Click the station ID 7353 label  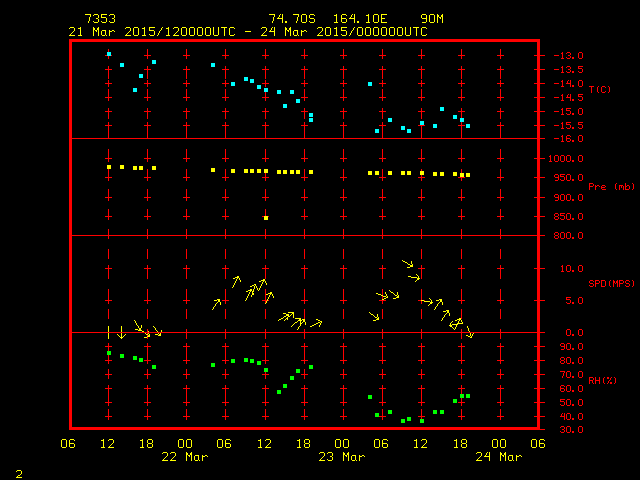pos(100,19)
